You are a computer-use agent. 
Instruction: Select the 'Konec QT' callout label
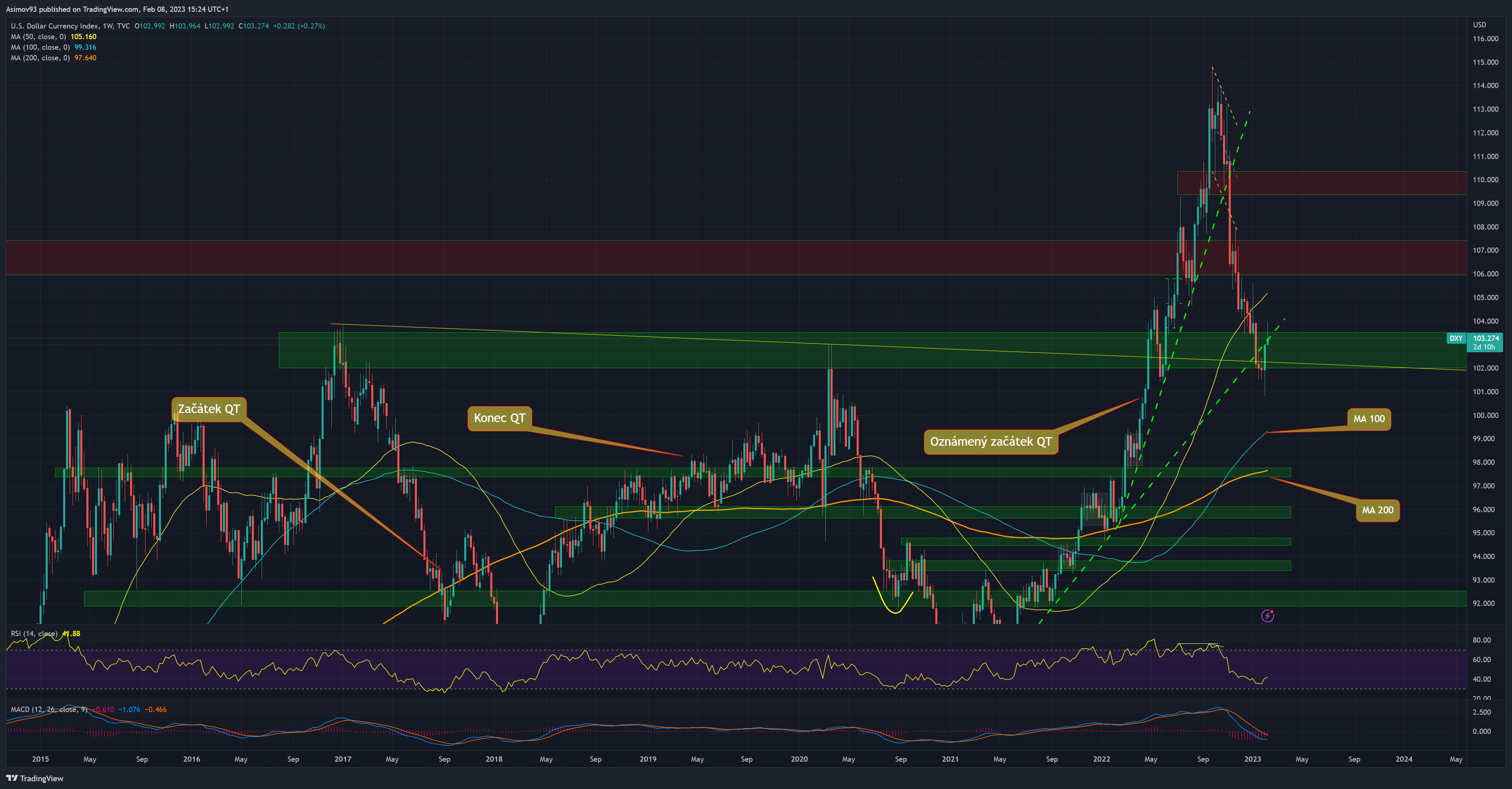click(500, 418)
